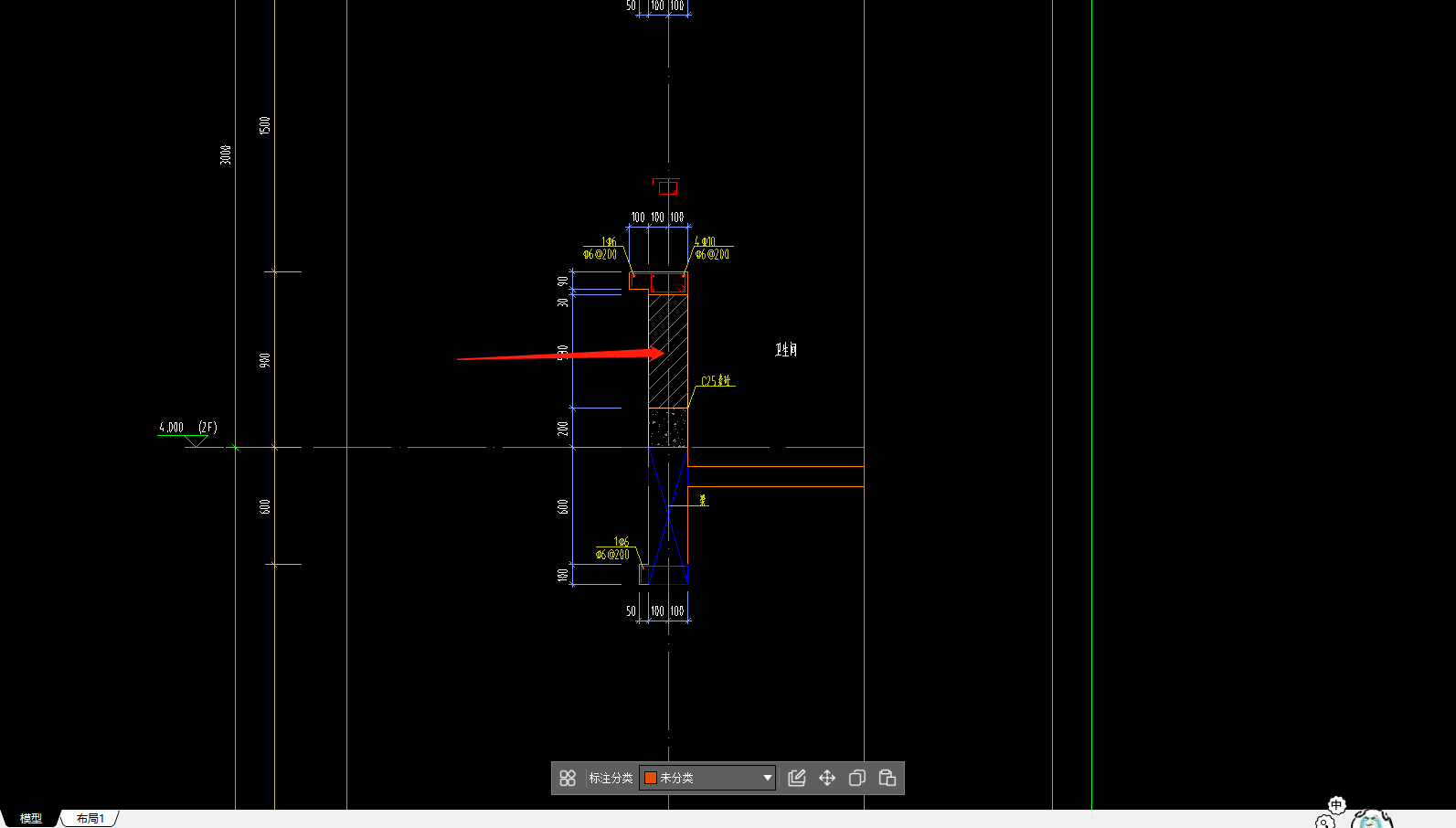
Task: Click the copy overlapping squares icon
Action: [857, 778]
